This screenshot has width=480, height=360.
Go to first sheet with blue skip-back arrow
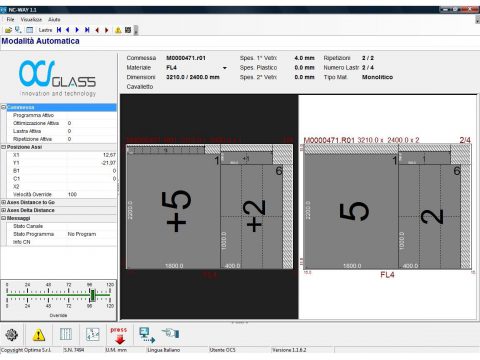(59, 30)
